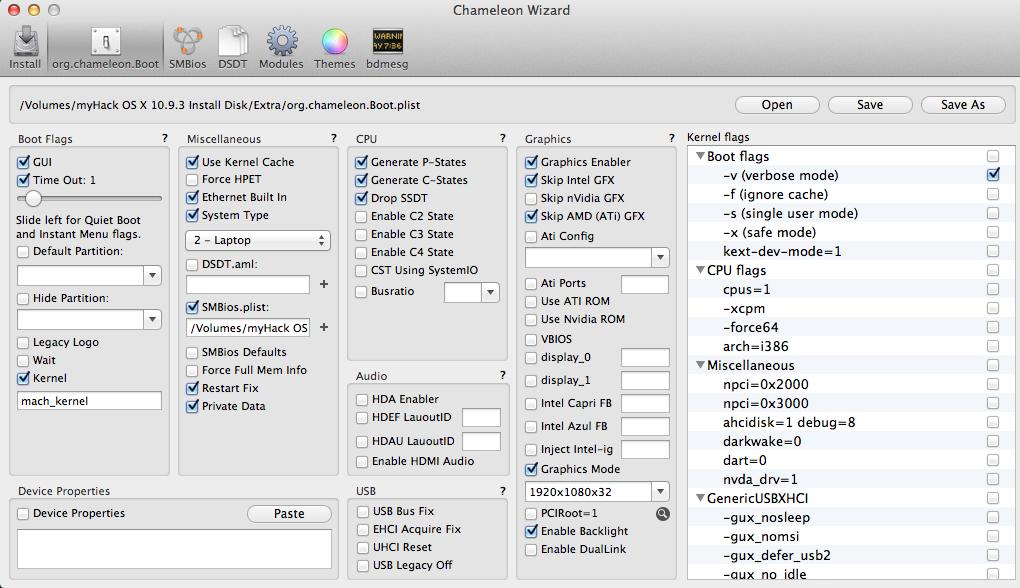Collapse the Miscellaneous group in Kernel flags

tap(700, 365)
